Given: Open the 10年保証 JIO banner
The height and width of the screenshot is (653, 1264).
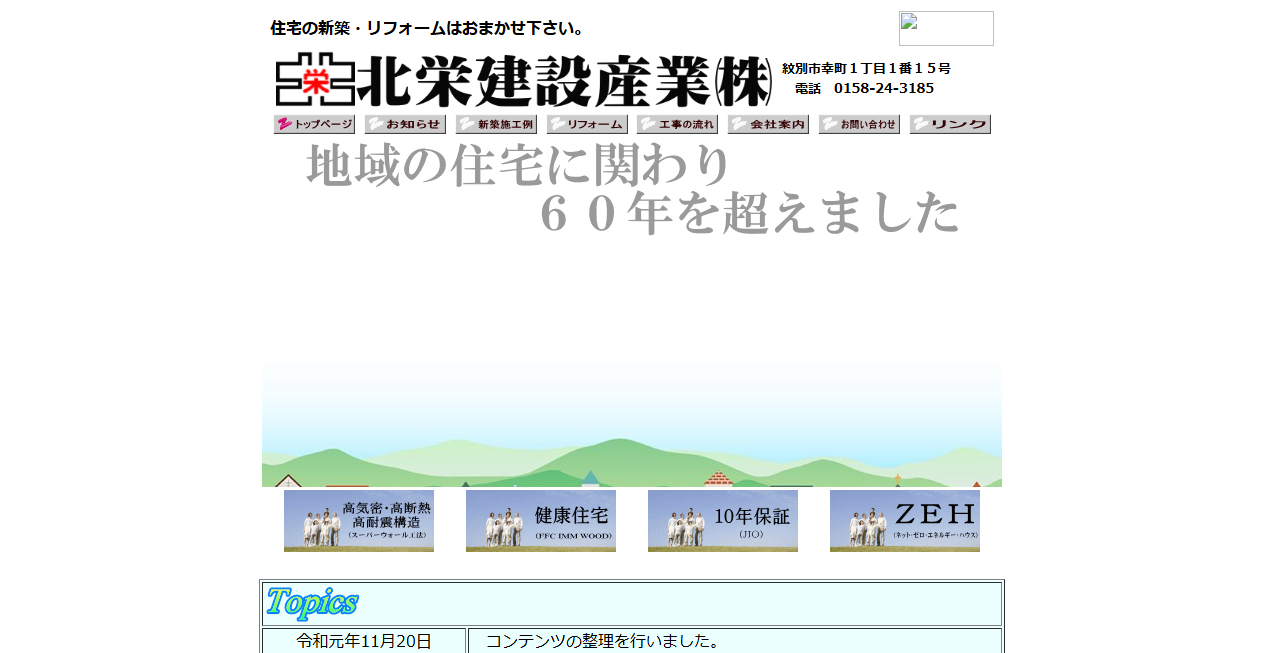Looking at the screenshot, I should pos(723,520).
